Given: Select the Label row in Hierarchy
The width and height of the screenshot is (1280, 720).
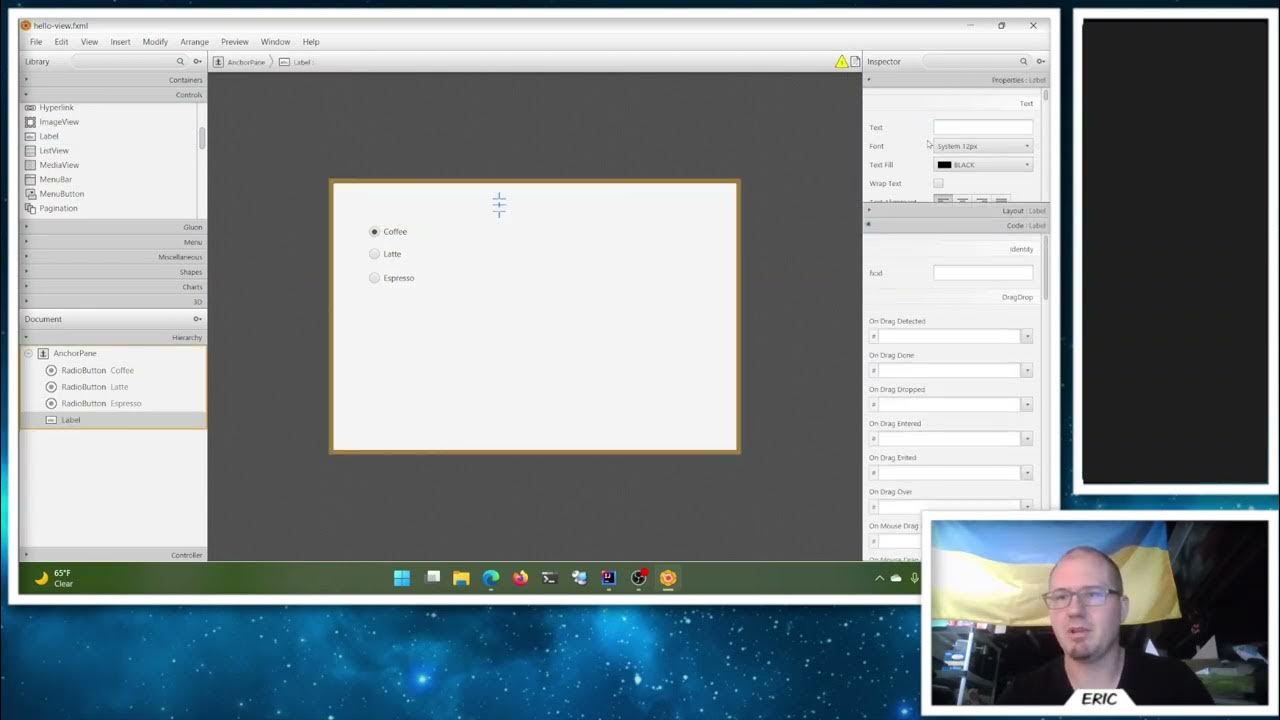Looking at the screenshot, I should click(113, 420).
